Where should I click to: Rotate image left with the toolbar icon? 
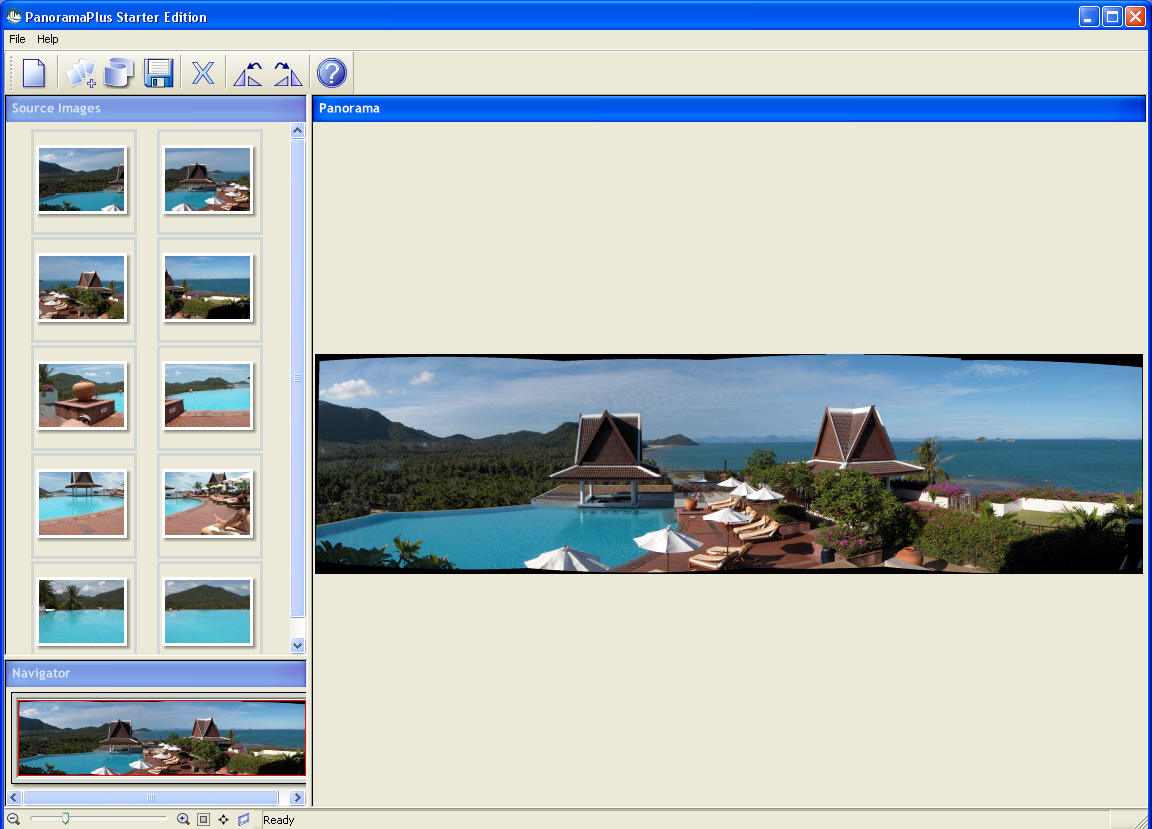tap(247, 73)
